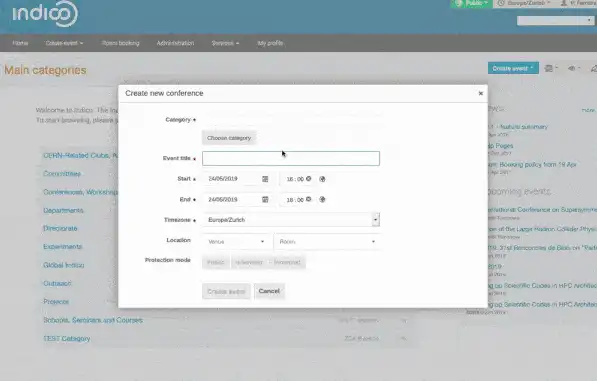597x381 pixels.
Task: Click the user avatar icon in the header
Action: (x=564, y=3)
